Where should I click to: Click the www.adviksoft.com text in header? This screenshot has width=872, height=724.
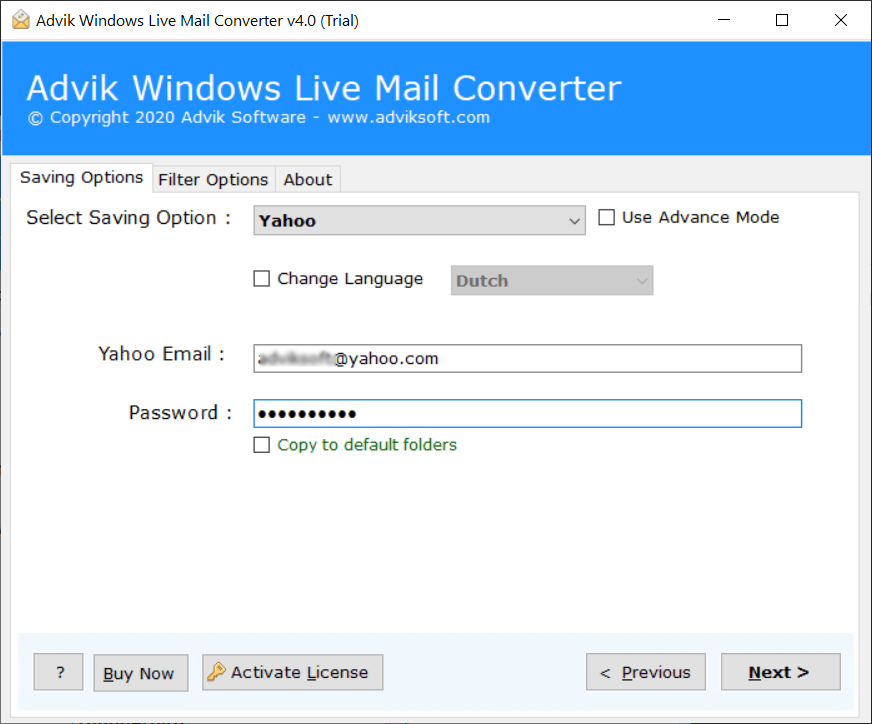coord(409,117)
